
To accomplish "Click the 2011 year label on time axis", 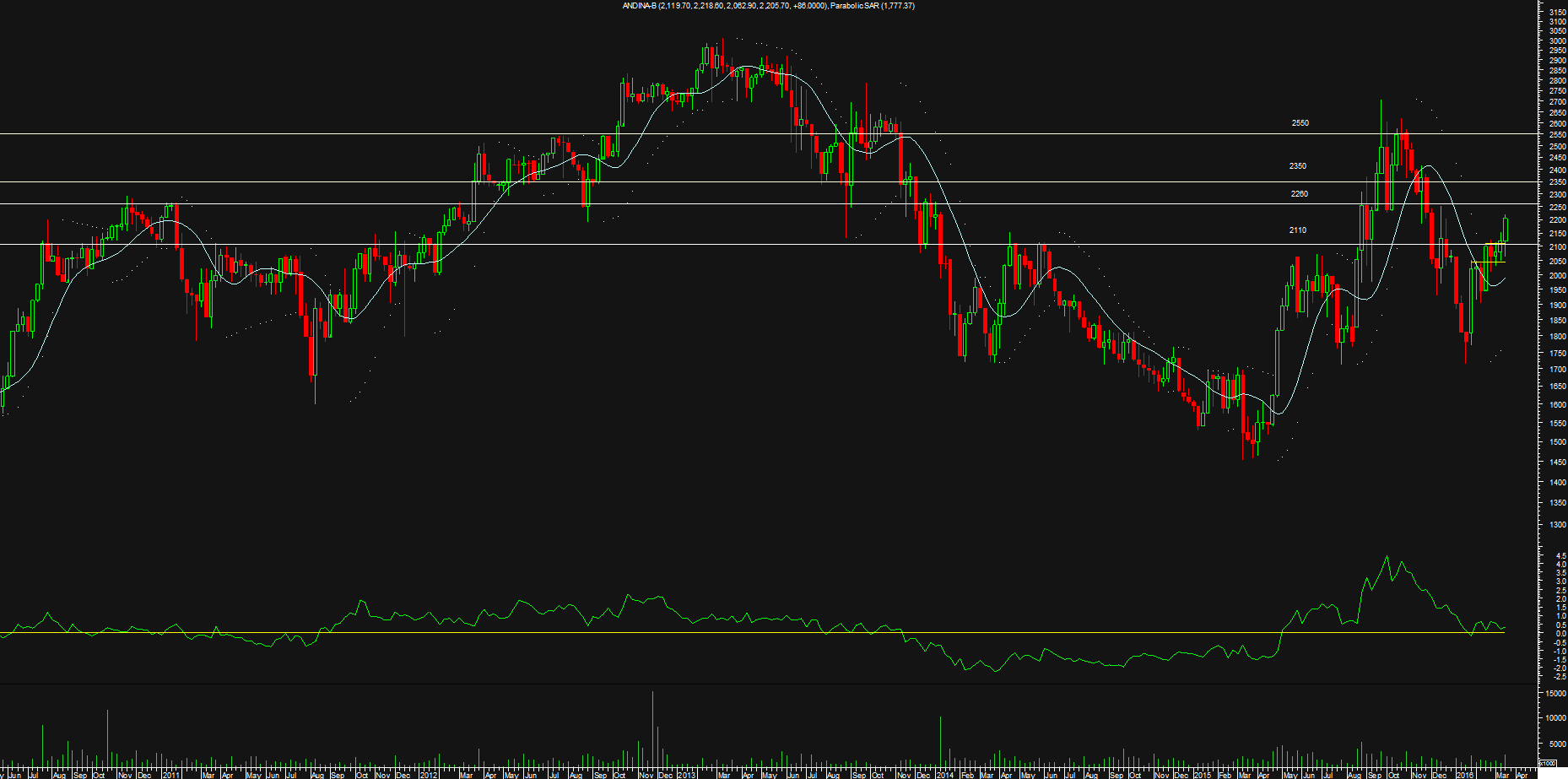I will pos(171,775).
